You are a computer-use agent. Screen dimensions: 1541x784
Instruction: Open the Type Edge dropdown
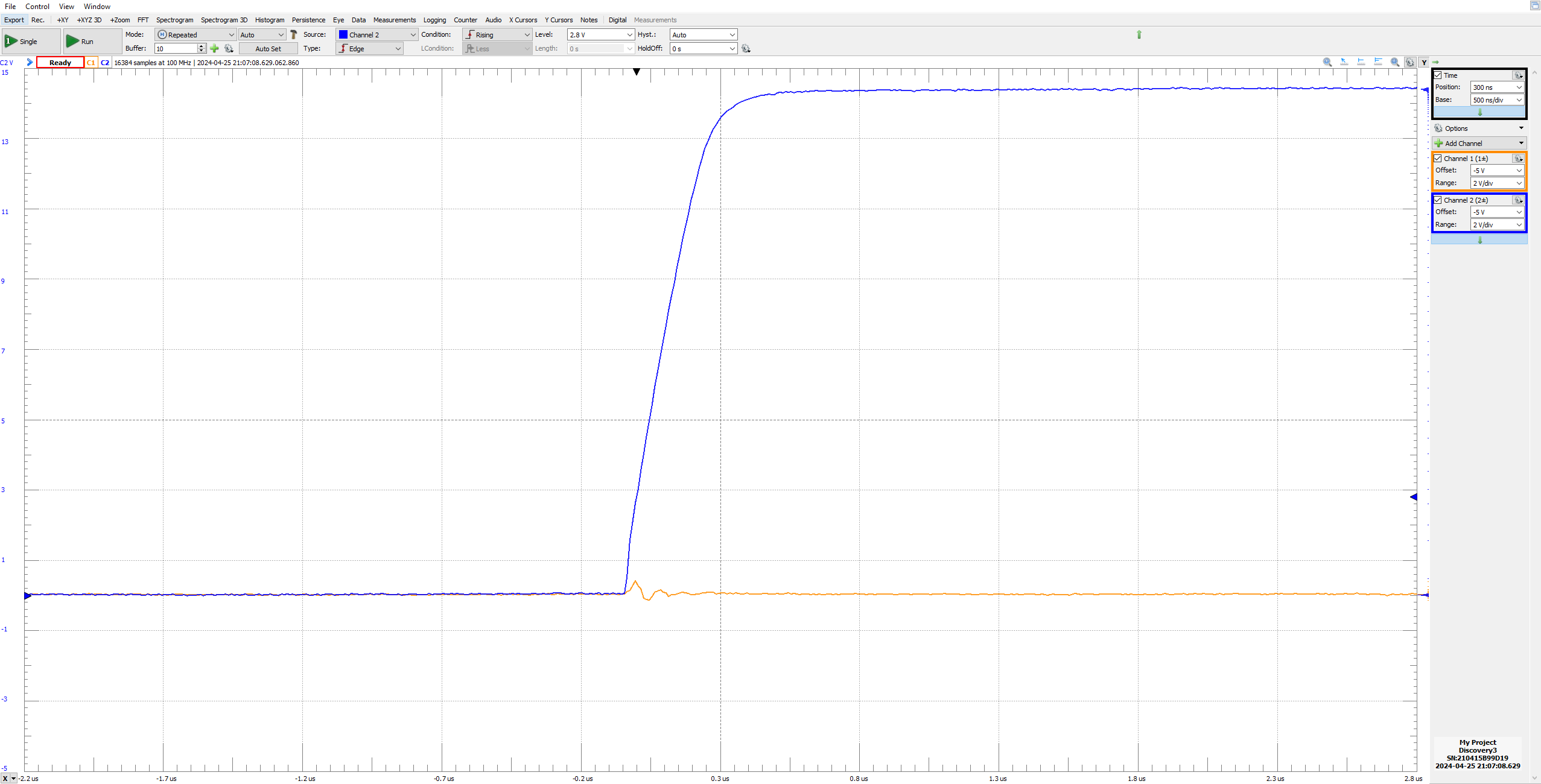pos(369,48)
